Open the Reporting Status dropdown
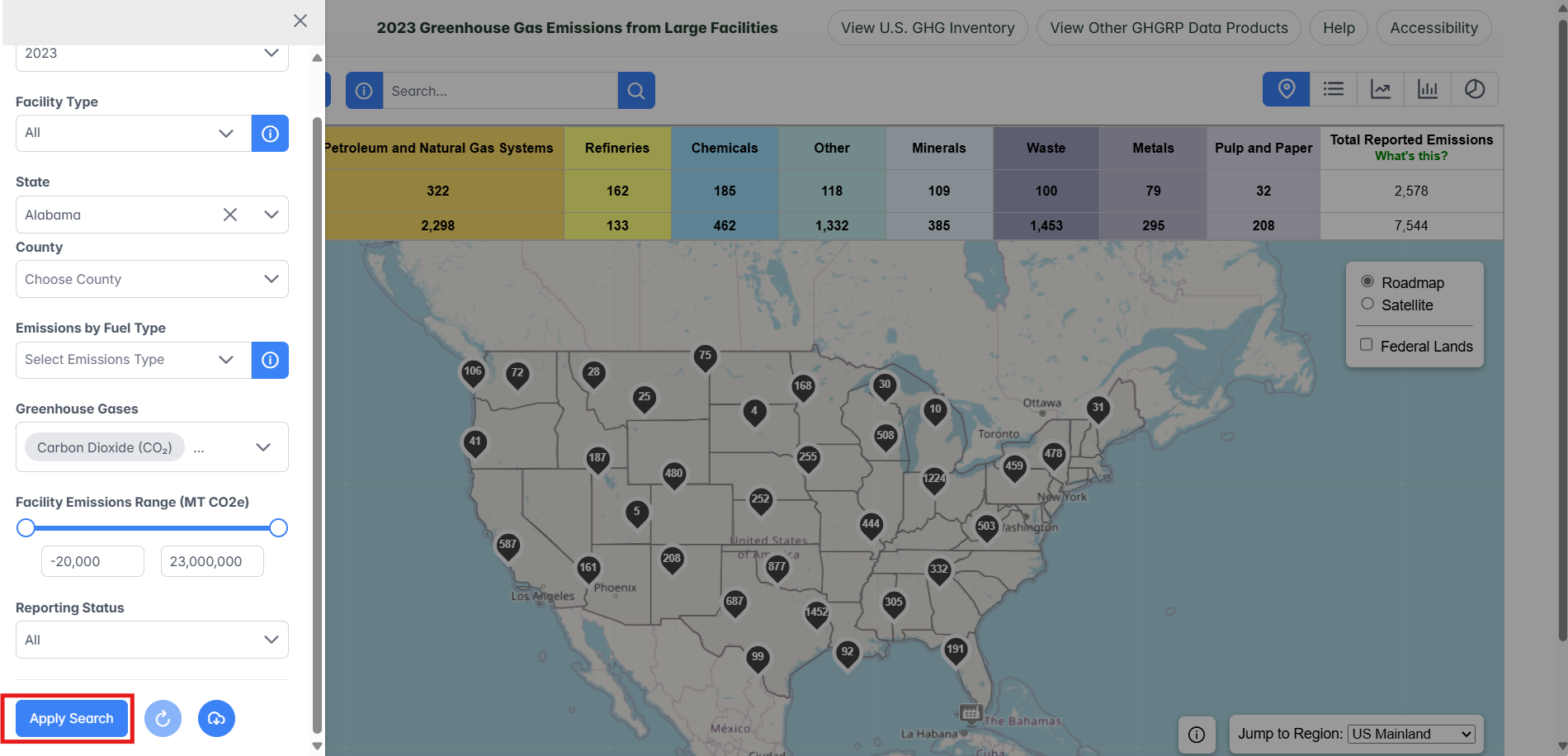The height and width of the screenshot is (756, 1568). pos(152,639)
